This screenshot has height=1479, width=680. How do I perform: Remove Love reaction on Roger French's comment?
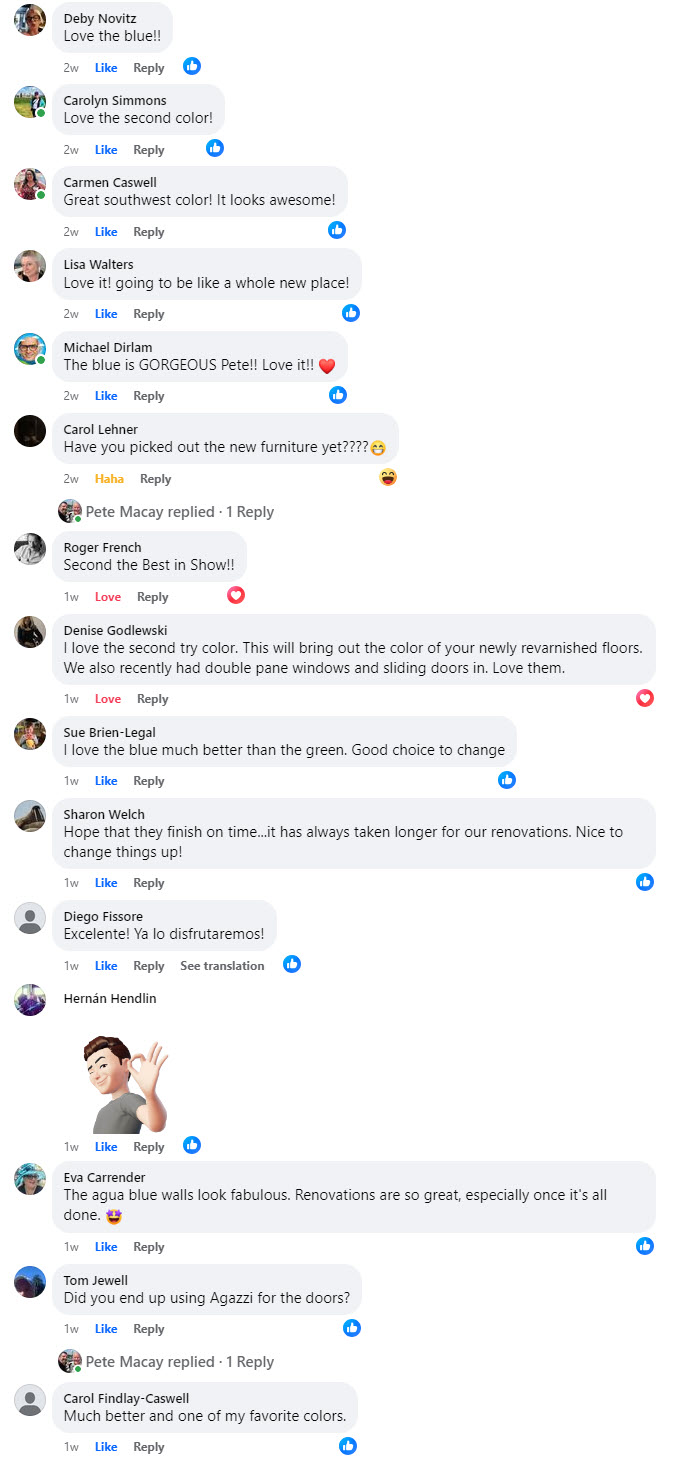(108, 597)
